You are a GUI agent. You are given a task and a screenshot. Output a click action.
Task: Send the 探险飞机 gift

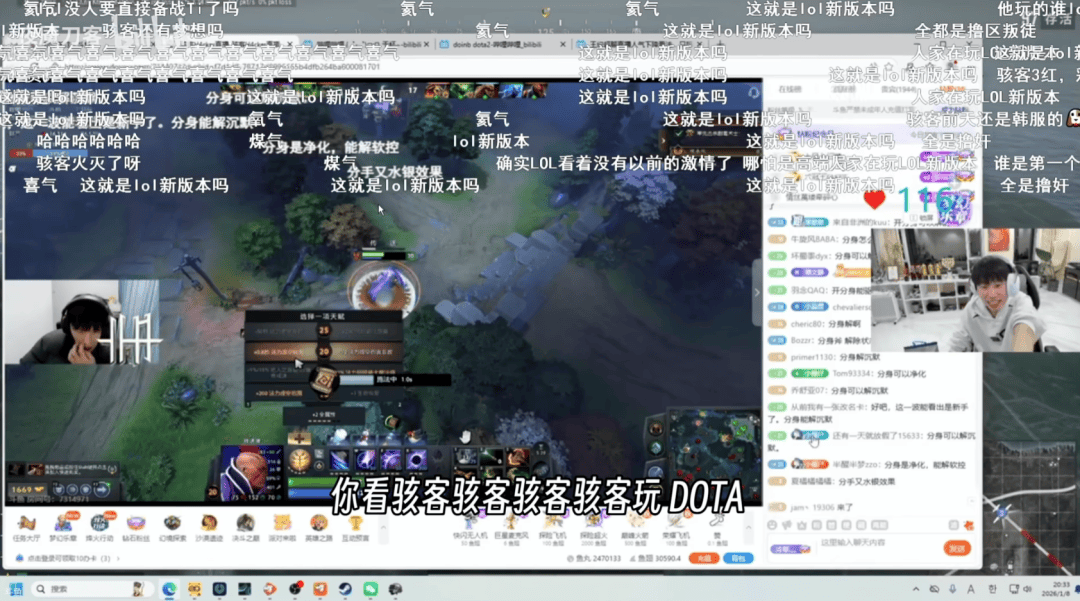[x=552, y=525]
